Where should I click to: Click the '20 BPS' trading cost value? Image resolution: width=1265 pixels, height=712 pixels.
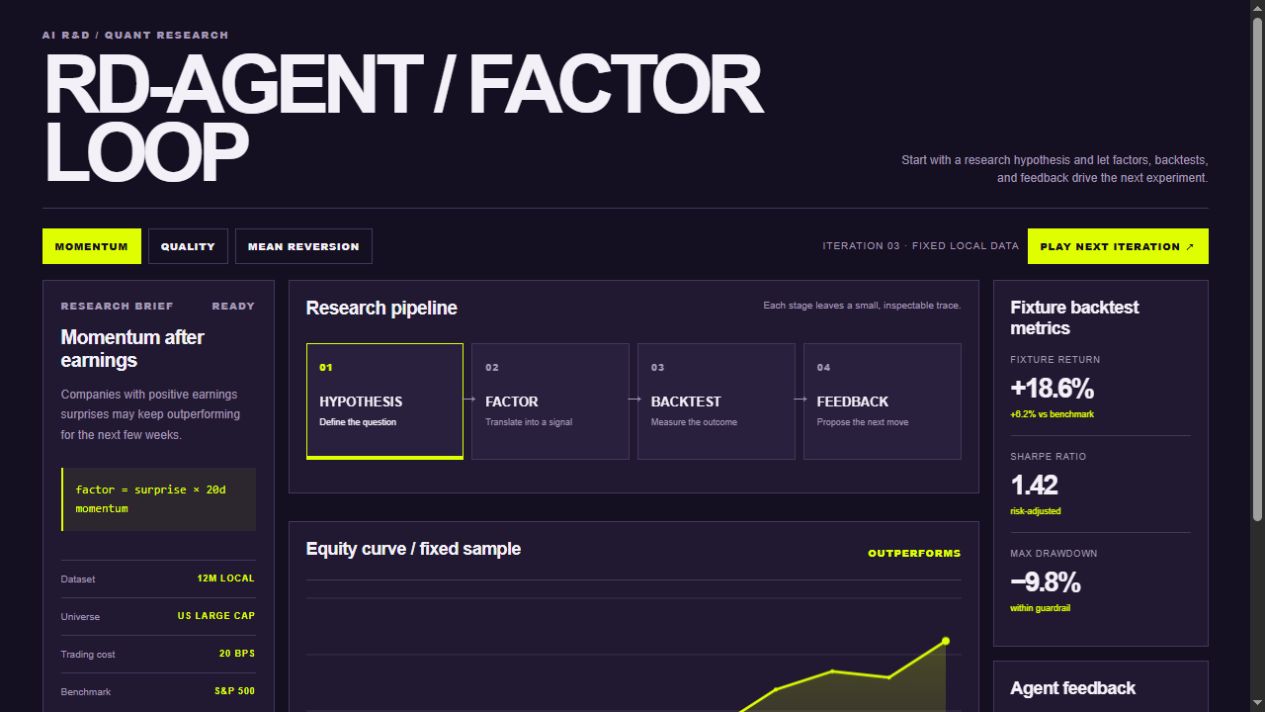[x=237, y=653]
